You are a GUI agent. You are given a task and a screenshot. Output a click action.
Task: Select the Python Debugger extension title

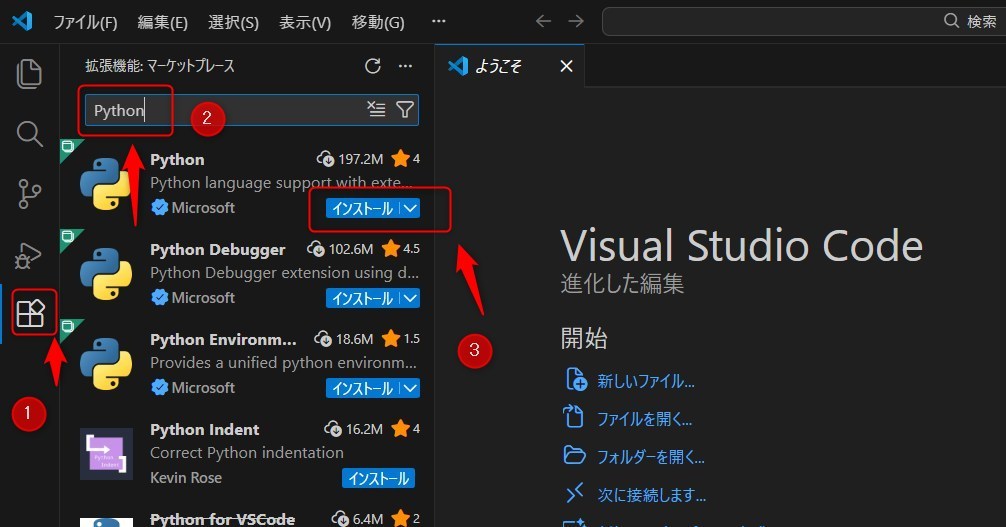point(217,249)
